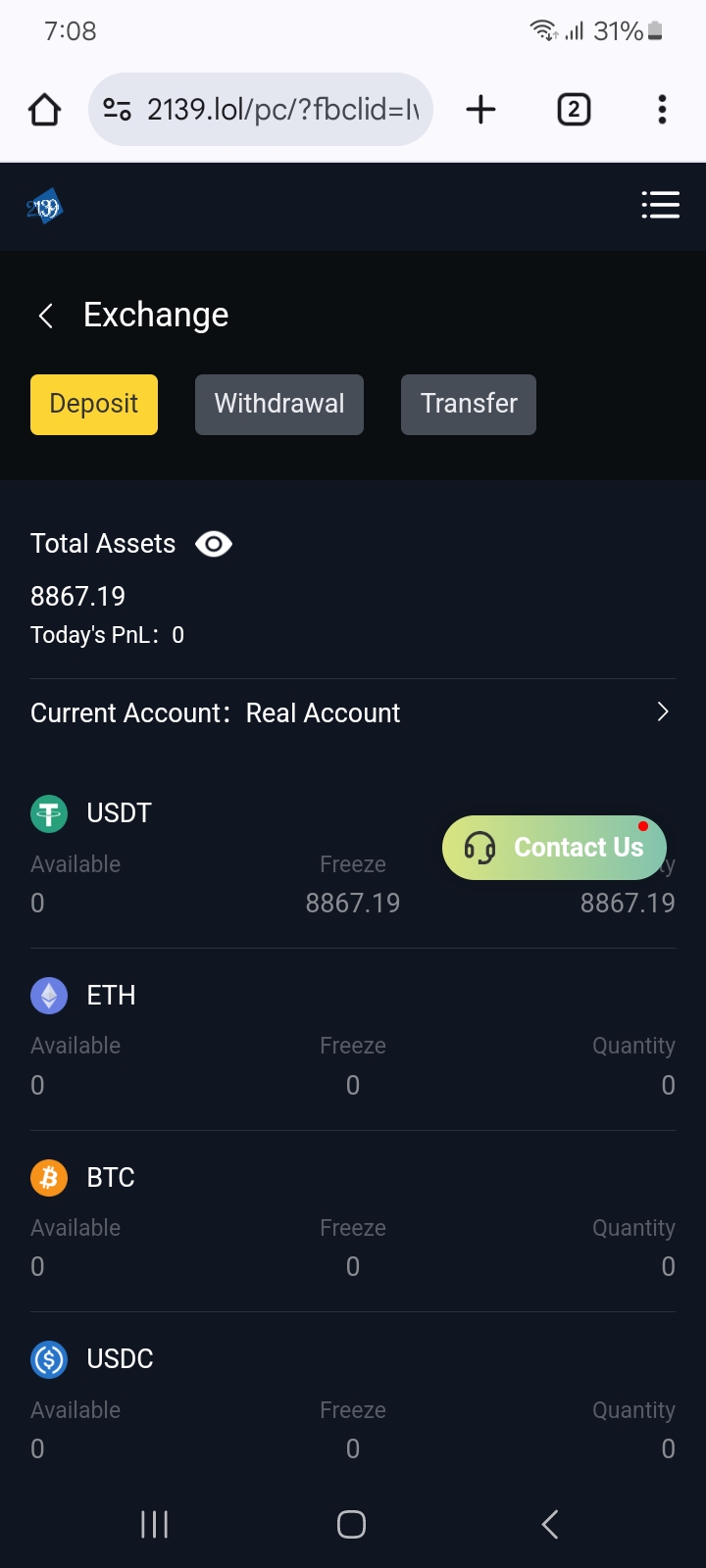Open the site info icon in address bar
706x1568 pixels.
point(118,110)
